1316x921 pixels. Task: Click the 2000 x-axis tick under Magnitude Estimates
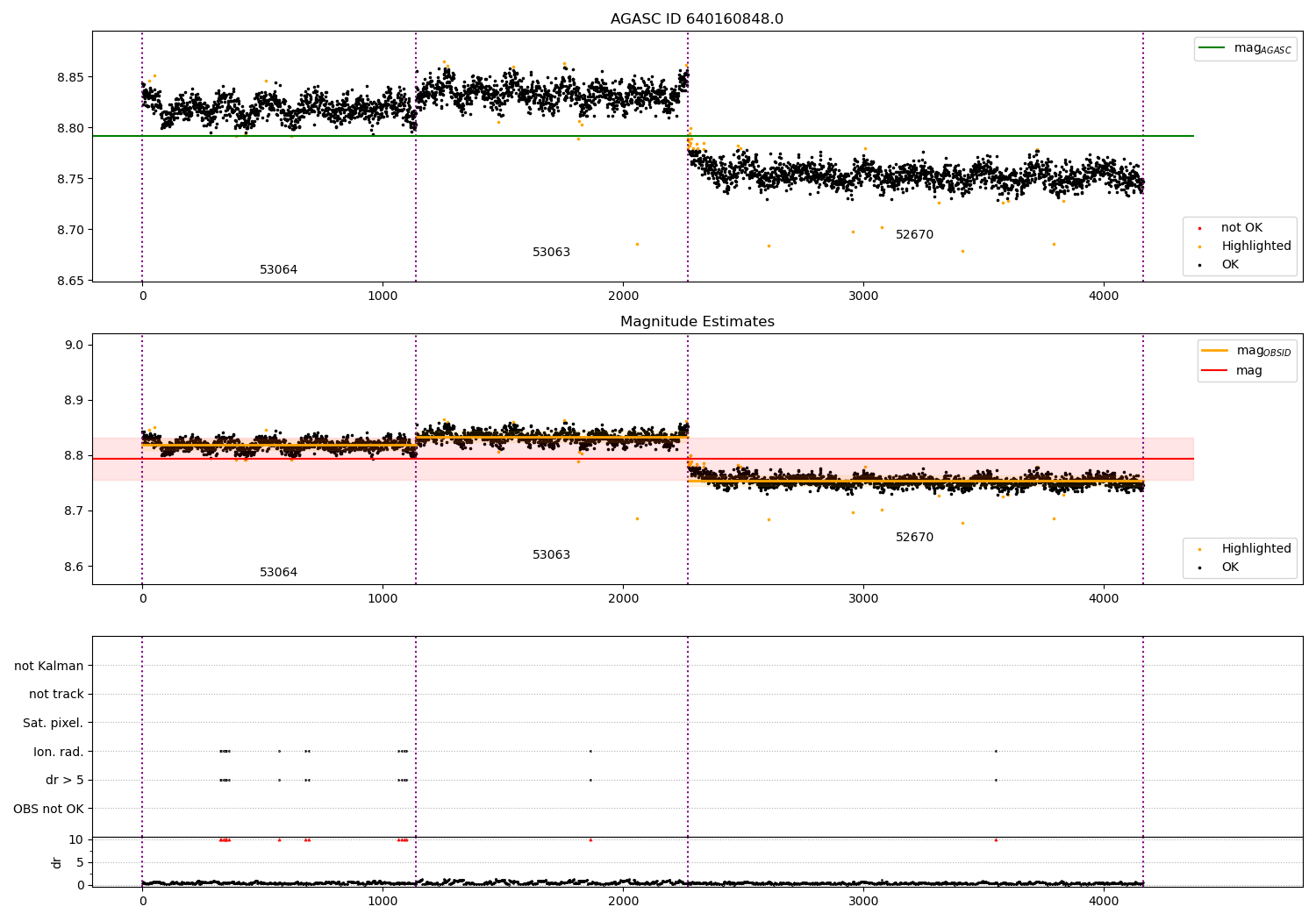[x=623, y=599]
